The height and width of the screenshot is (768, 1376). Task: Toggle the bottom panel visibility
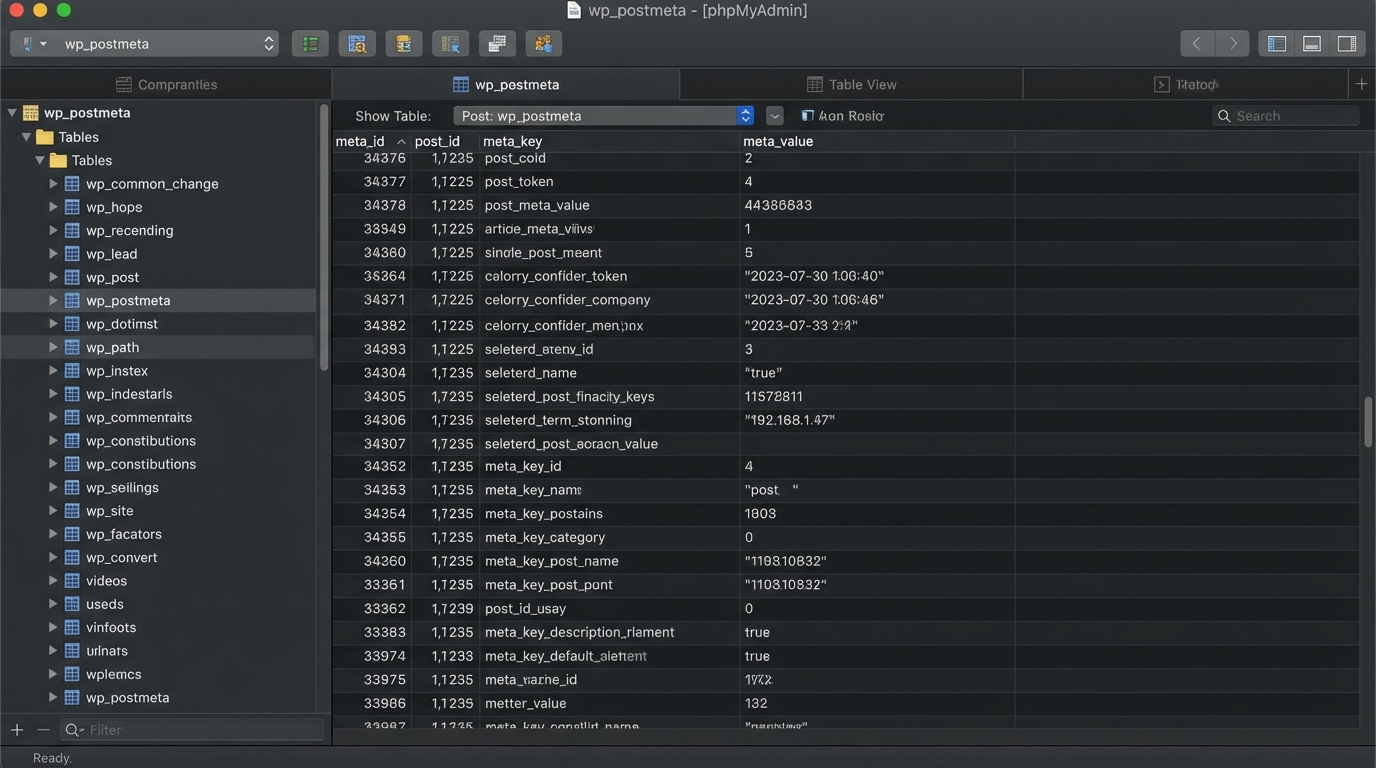tap(1312, 44)
